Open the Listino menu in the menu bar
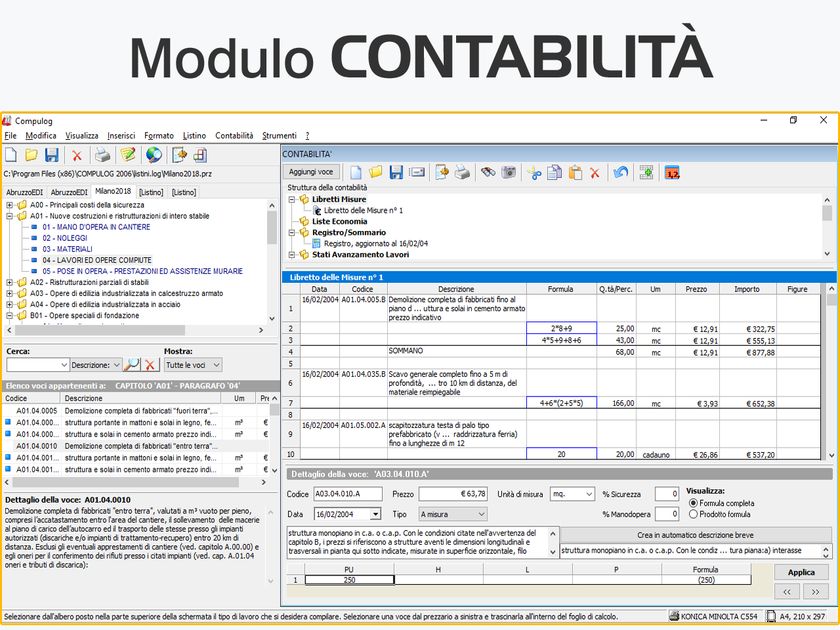Screen dimensions: 840x630 tap(194, 136)
